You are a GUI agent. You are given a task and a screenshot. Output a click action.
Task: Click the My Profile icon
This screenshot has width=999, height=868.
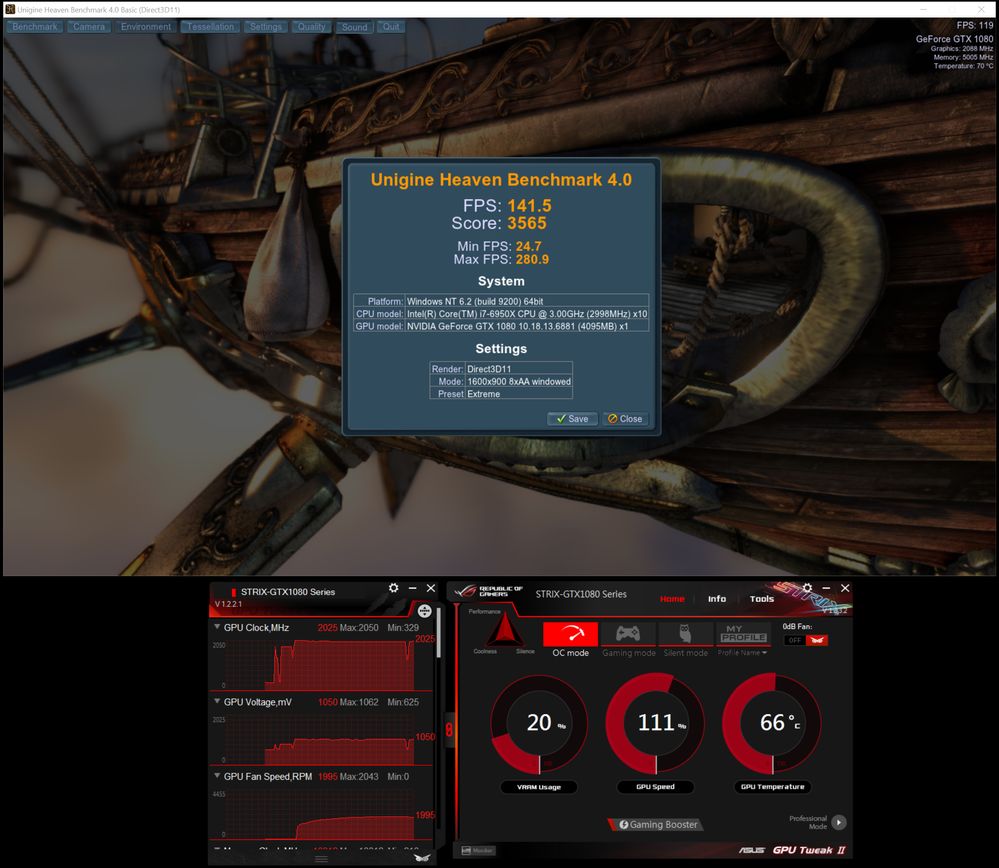click(x=744, y=634)
